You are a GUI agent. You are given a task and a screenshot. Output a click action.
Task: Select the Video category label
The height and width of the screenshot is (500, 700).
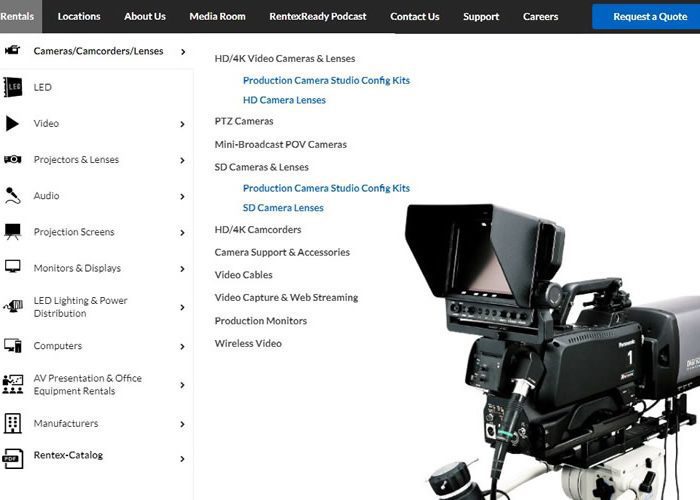coord(46,123)
